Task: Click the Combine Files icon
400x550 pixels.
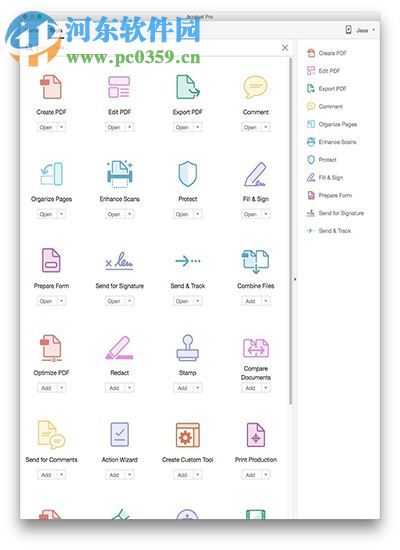Action: (x=255, y=261)
